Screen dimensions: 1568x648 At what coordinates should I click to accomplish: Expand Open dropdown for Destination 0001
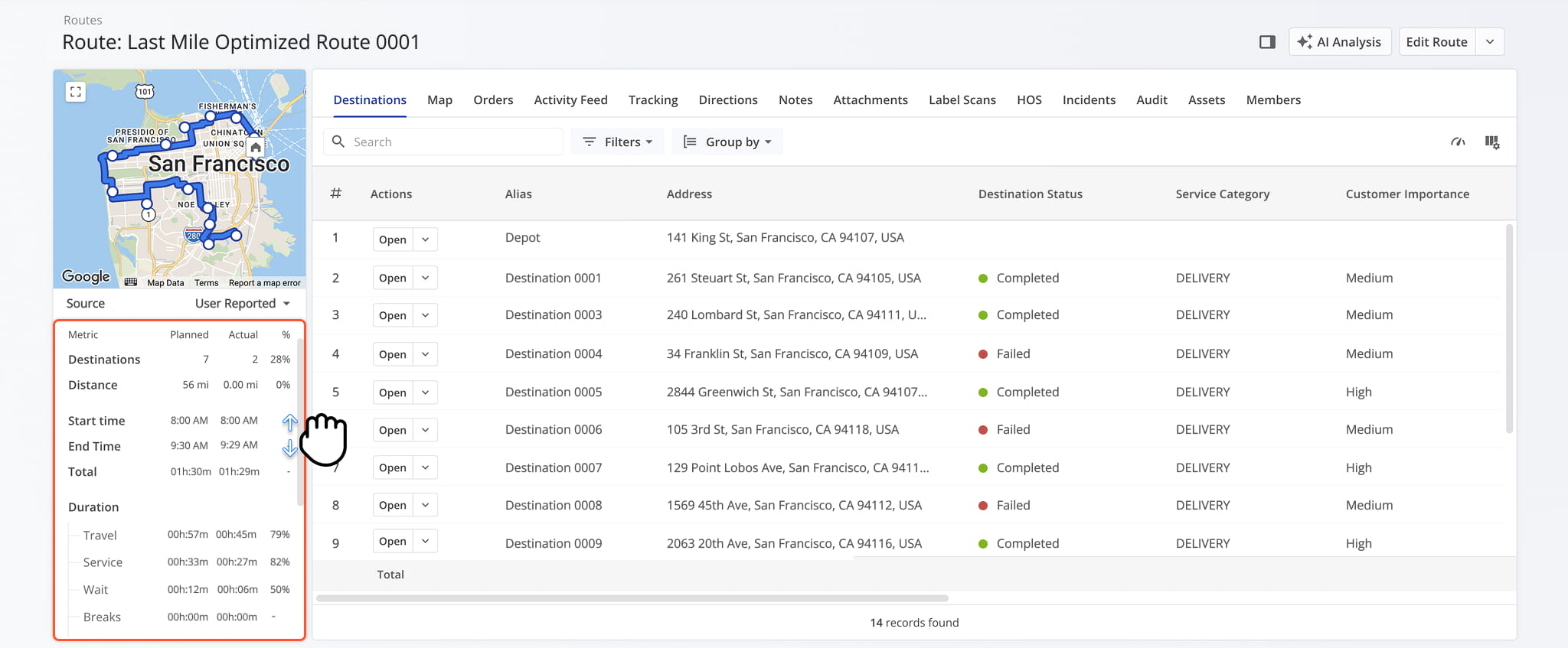[426, 278]
